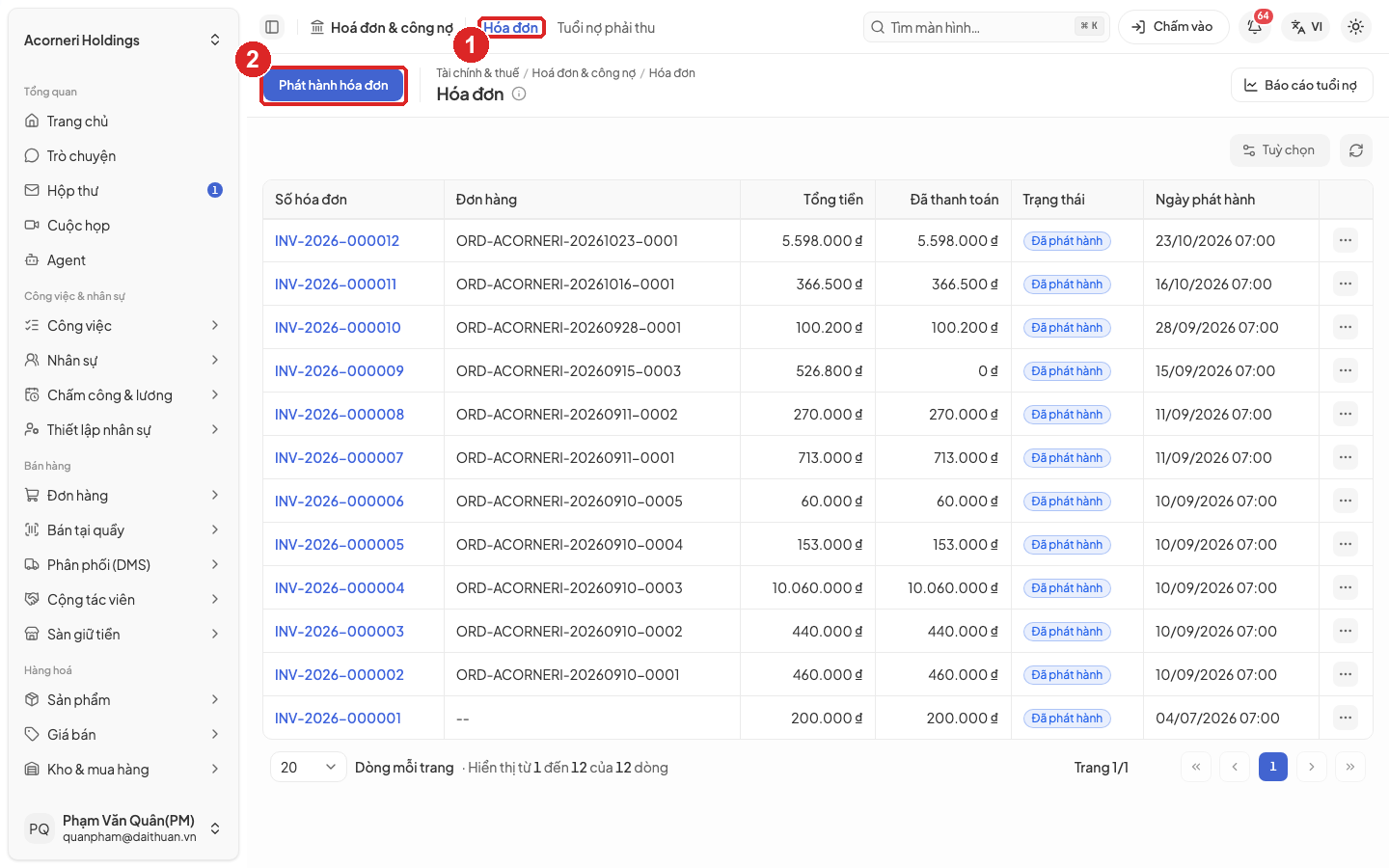This screenshot has width=1389, height=868.
Task: Open row actions for INV-2026-000001
Action: (1346, 718)
